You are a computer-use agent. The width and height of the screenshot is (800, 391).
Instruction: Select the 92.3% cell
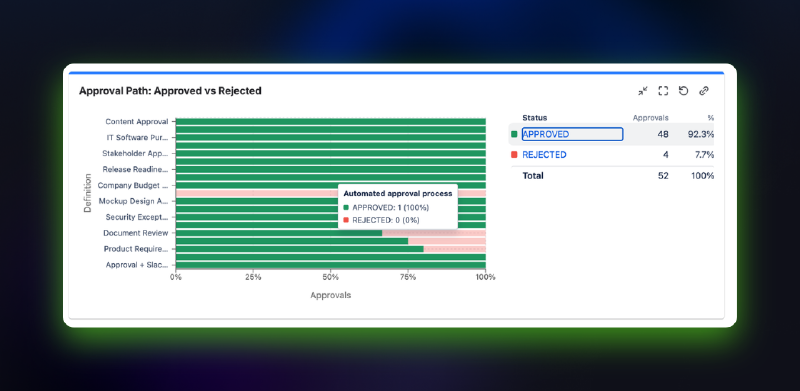click(x=701, y=134)
